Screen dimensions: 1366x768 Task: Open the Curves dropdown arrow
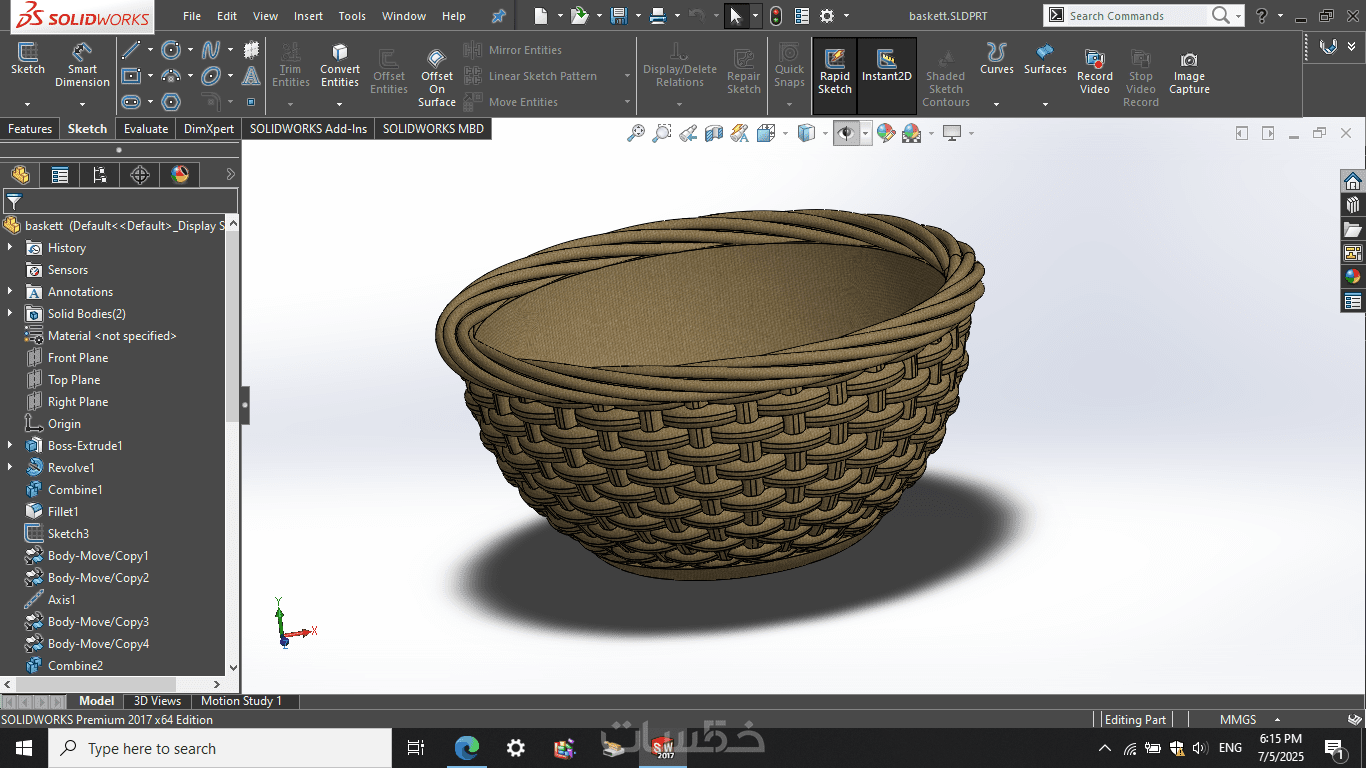pyautogui.click(x=996, y=104)
